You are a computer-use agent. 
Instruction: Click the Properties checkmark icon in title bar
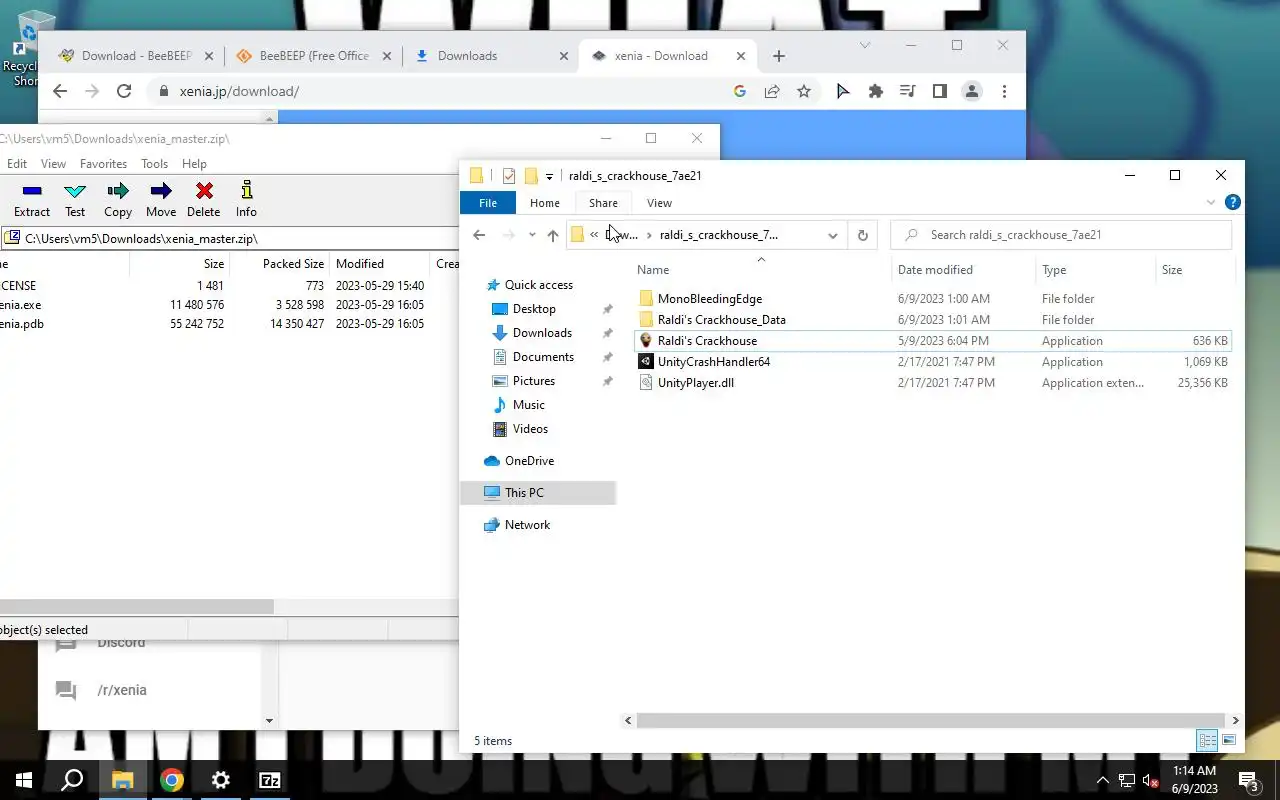(508, 176)
